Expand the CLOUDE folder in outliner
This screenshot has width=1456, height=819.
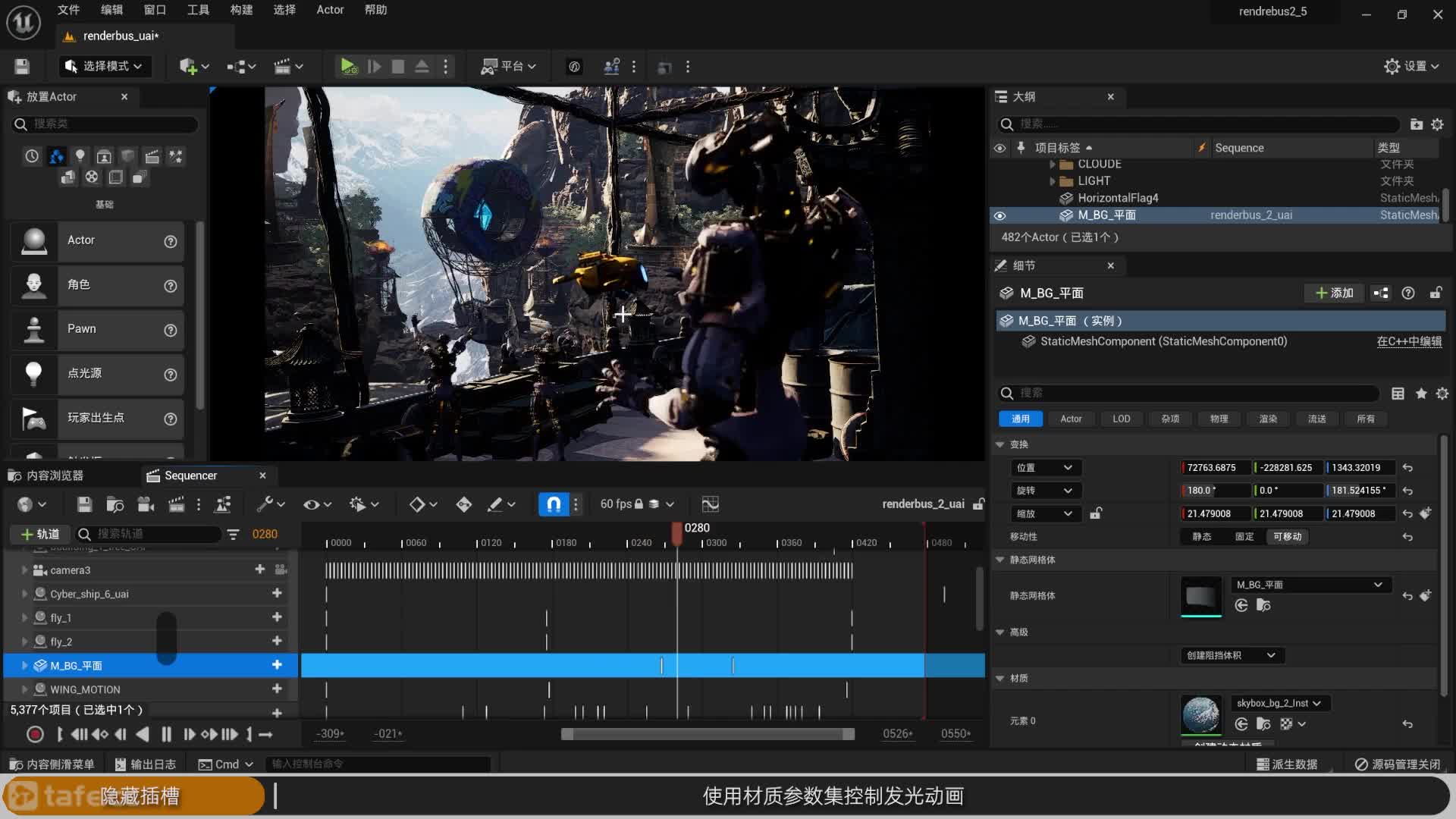pos(1053,165)
